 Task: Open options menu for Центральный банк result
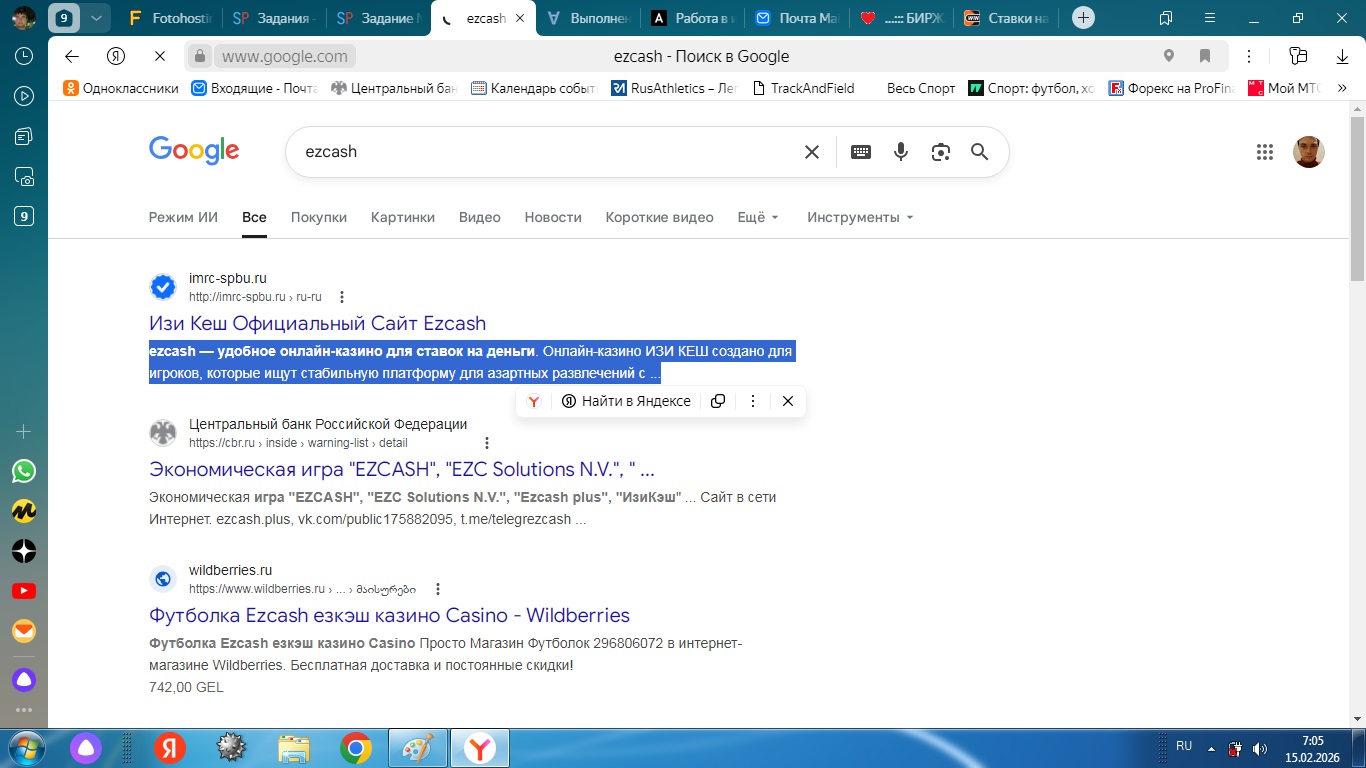tap(487, 443)
